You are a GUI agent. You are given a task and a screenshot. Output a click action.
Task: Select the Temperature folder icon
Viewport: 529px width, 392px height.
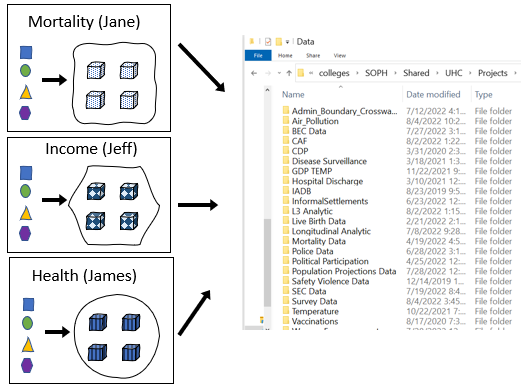pyautogui.click(x=286, y=311)
